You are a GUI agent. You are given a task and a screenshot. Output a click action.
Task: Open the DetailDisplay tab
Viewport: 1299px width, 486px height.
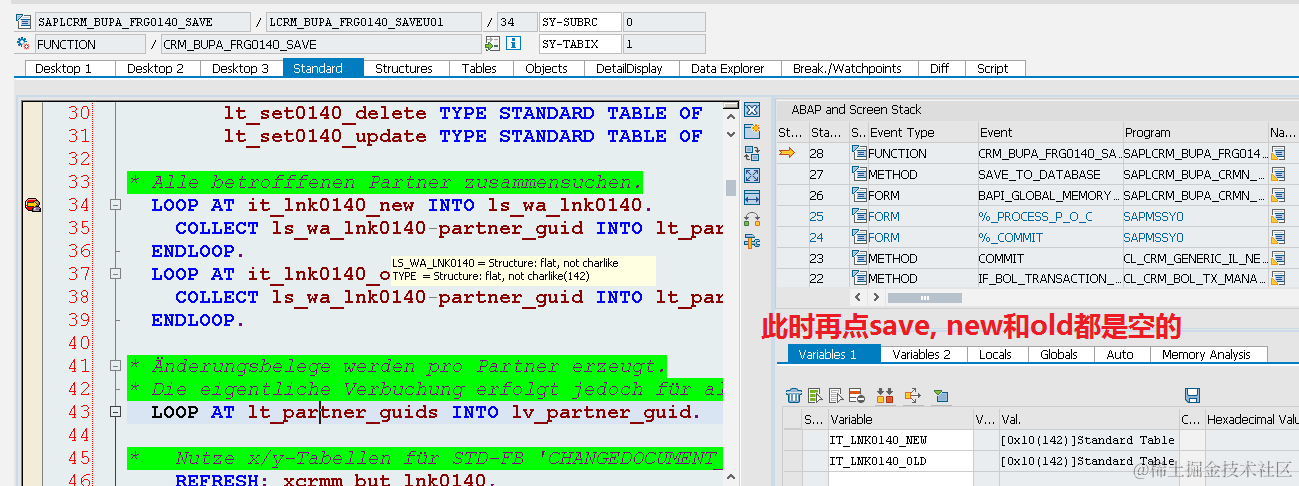(x=629, y=68)
